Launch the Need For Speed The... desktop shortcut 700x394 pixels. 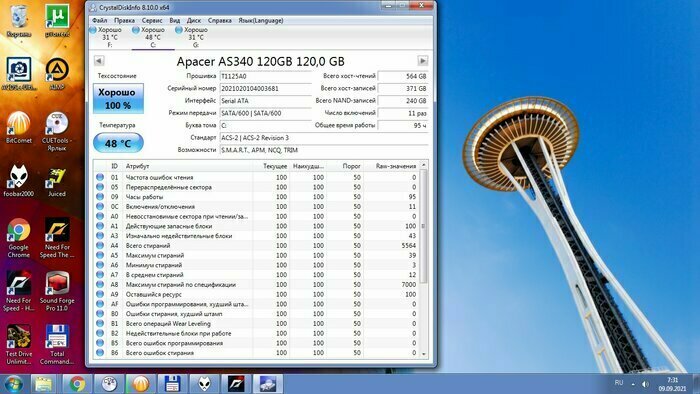[x=57, y=238]
